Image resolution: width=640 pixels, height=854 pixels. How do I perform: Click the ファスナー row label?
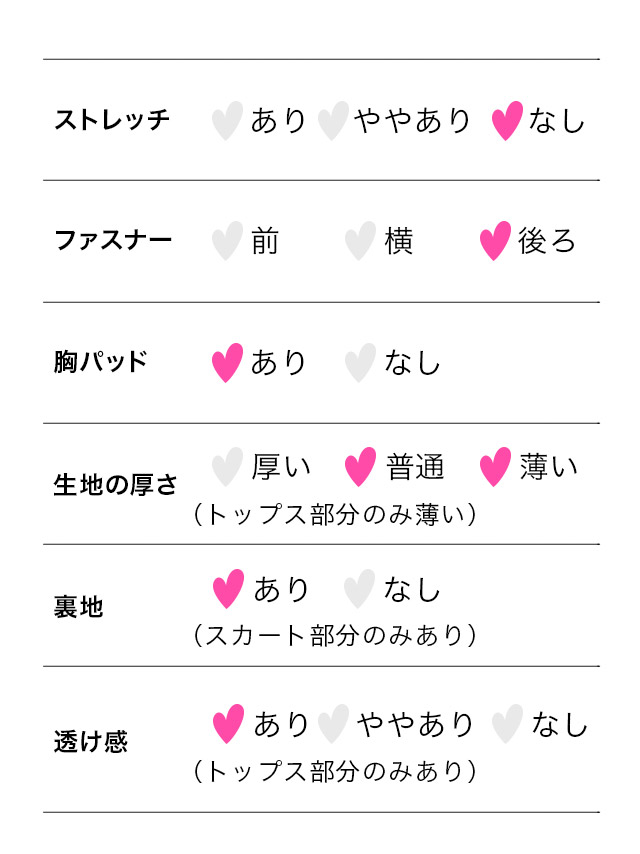click(x=113, y=240)
